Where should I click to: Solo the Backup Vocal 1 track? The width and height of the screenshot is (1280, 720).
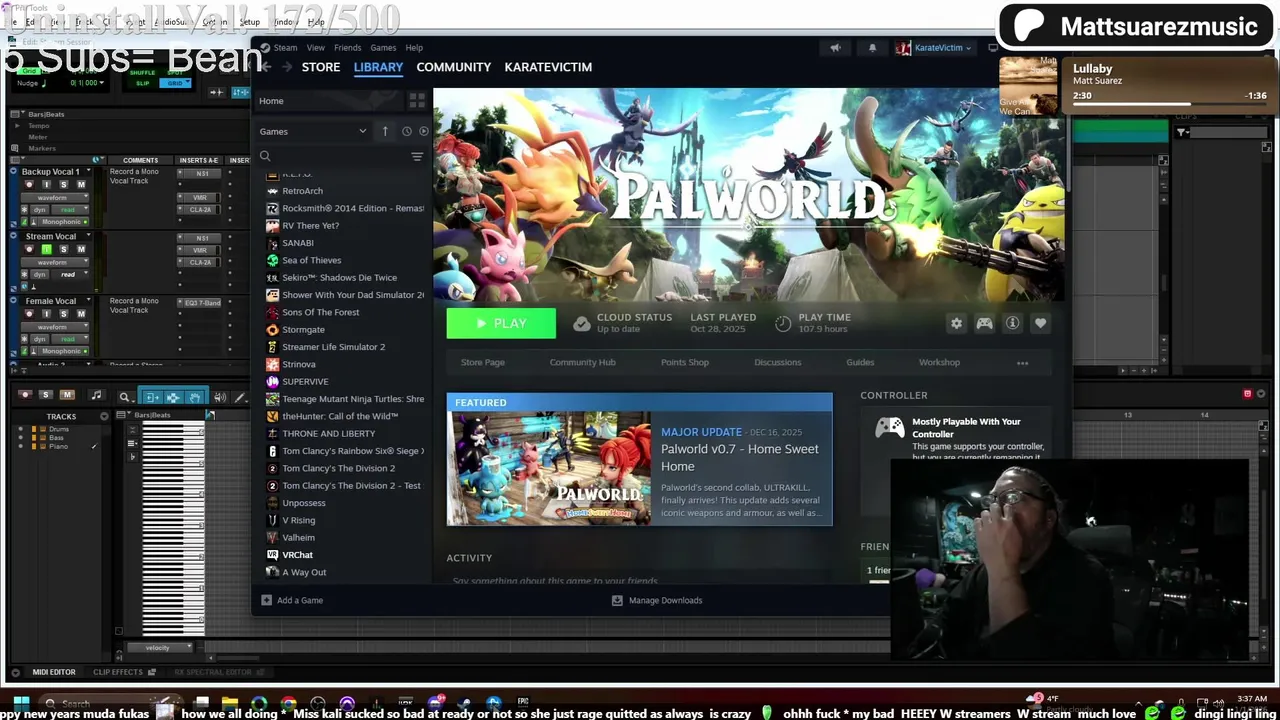point(63,185)
